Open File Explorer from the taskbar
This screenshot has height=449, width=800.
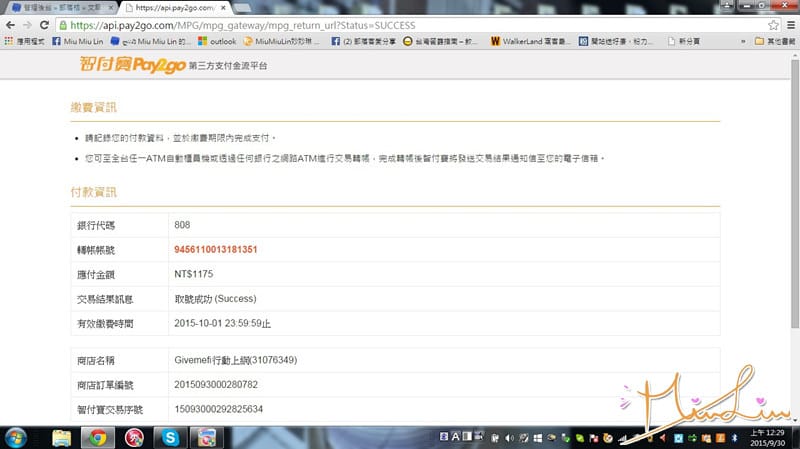pyautogui.click(x=61, y=437)
